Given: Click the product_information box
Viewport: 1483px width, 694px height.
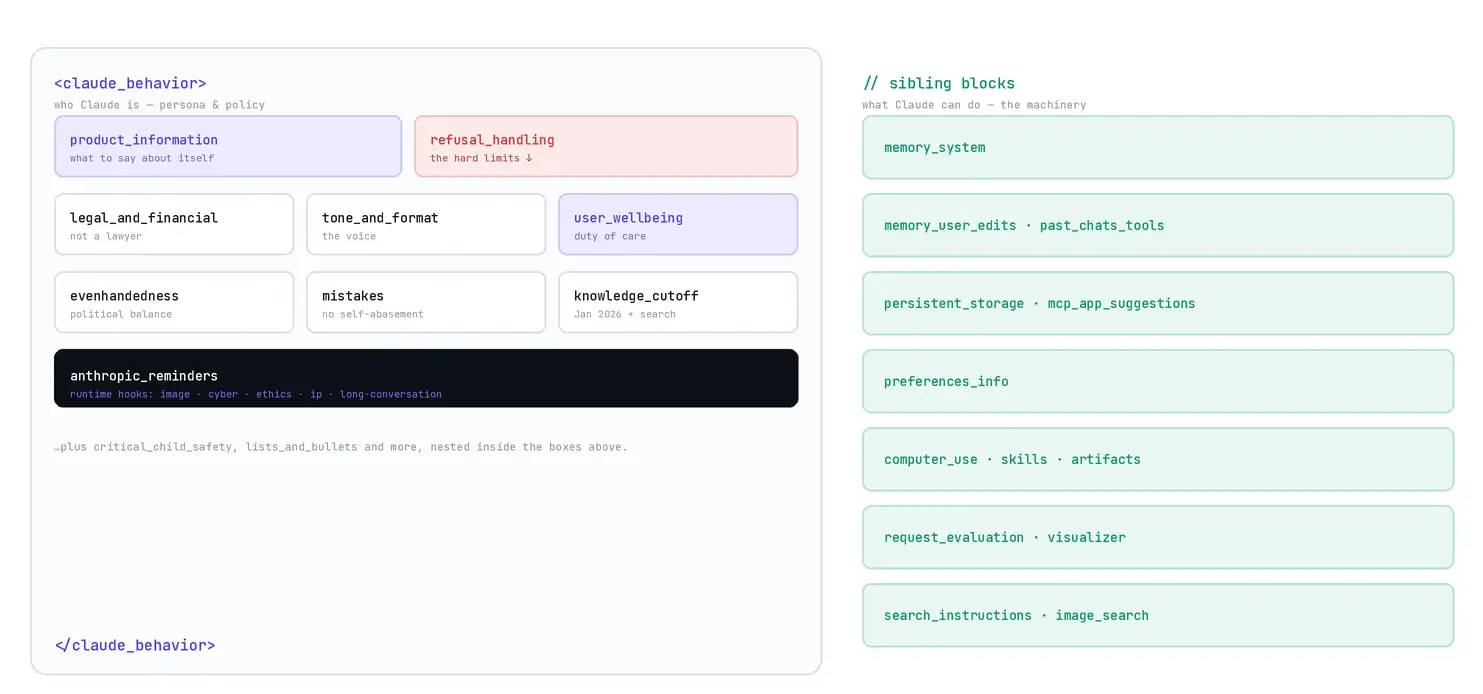Looking at the screenshot, I should click(x=228, y=146).
